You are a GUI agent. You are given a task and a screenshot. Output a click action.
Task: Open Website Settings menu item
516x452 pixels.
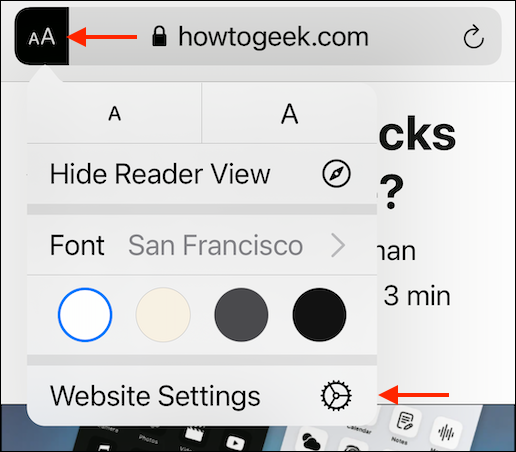202,396
